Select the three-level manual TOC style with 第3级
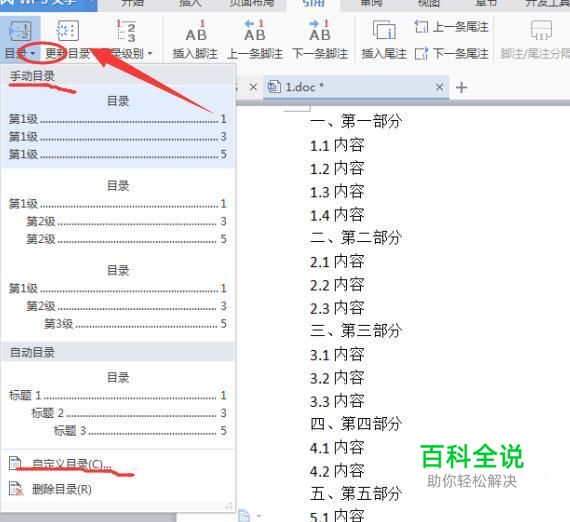This screenshot has width=570, height=522. (x=118, y=297)
